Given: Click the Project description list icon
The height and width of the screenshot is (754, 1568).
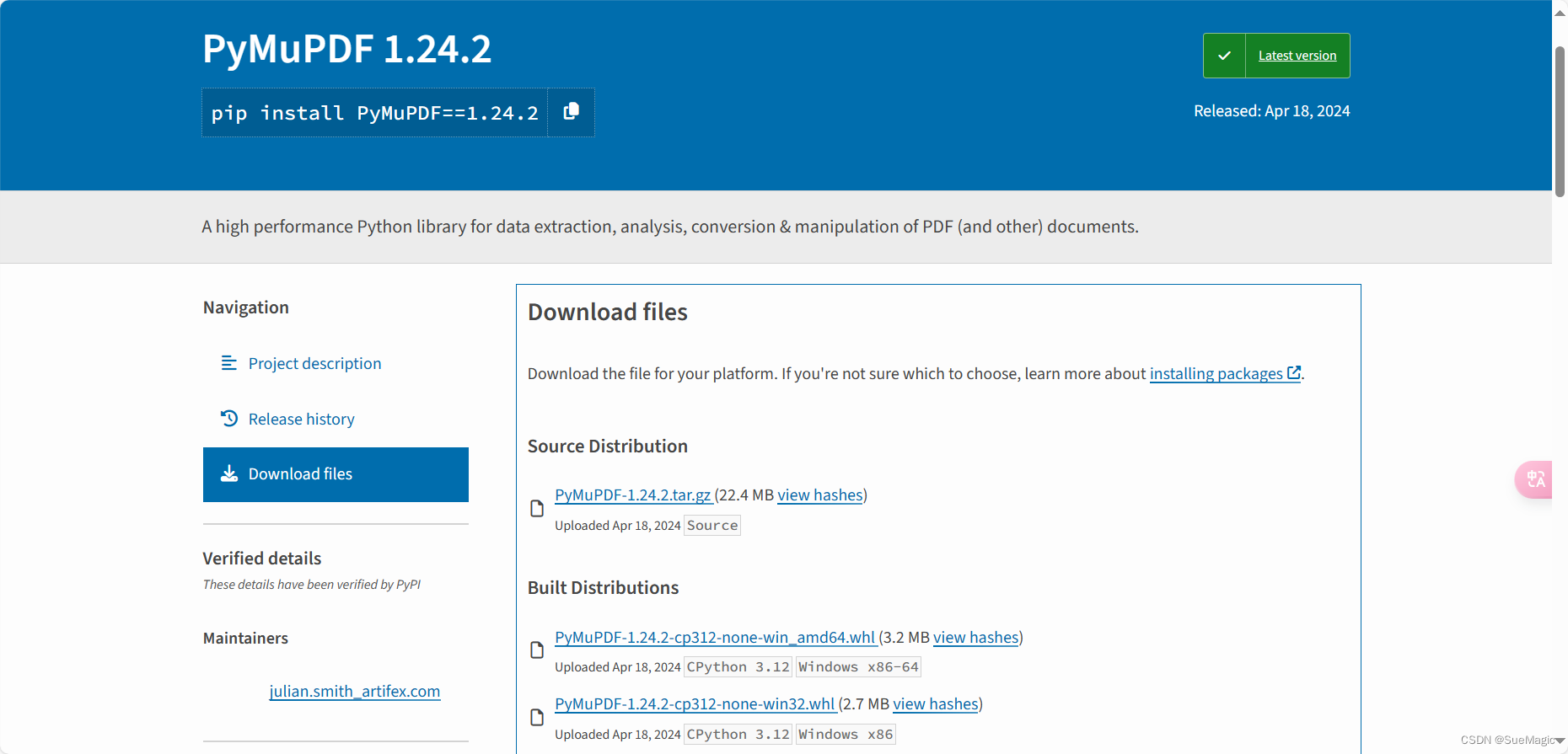Looking at the screenshot, I should (228, 363).
